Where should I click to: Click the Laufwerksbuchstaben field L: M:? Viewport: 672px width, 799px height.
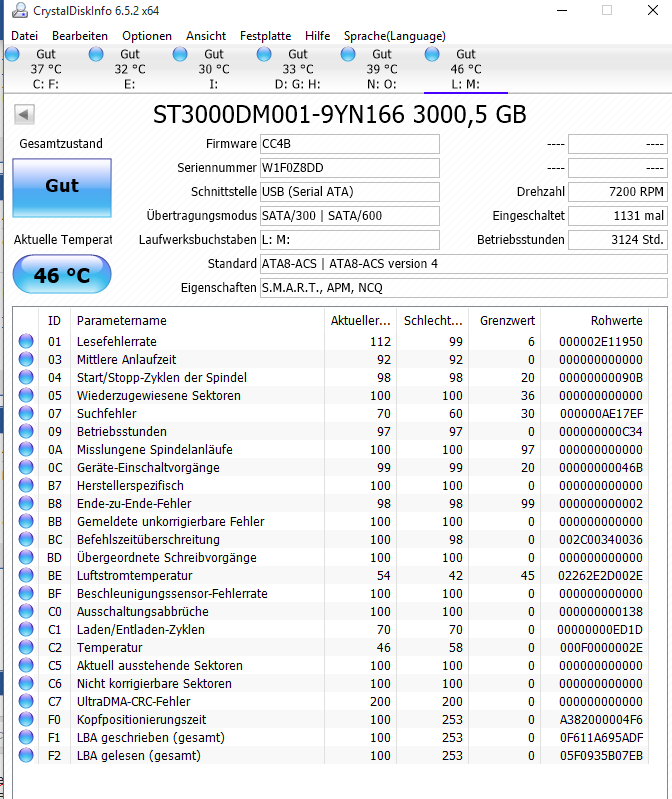tap(350, 240)
